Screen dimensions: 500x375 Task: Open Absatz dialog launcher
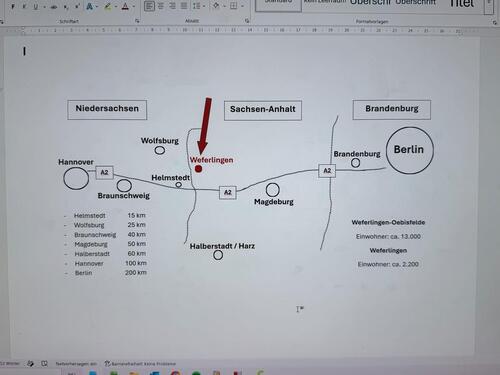(247, 21)
